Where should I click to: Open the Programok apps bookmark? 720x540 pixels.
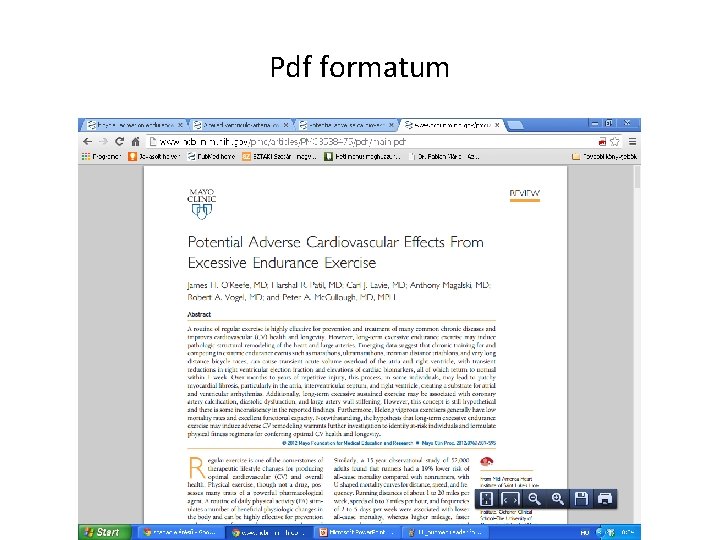point(101,157)
